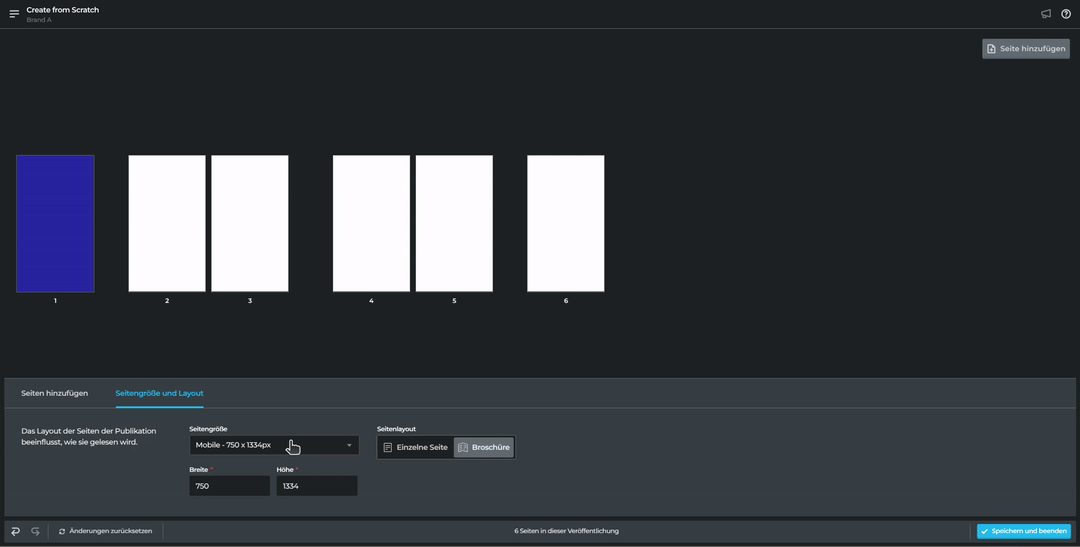
Task: Open the Seitengröße dropdown
Action: (274, 445)
